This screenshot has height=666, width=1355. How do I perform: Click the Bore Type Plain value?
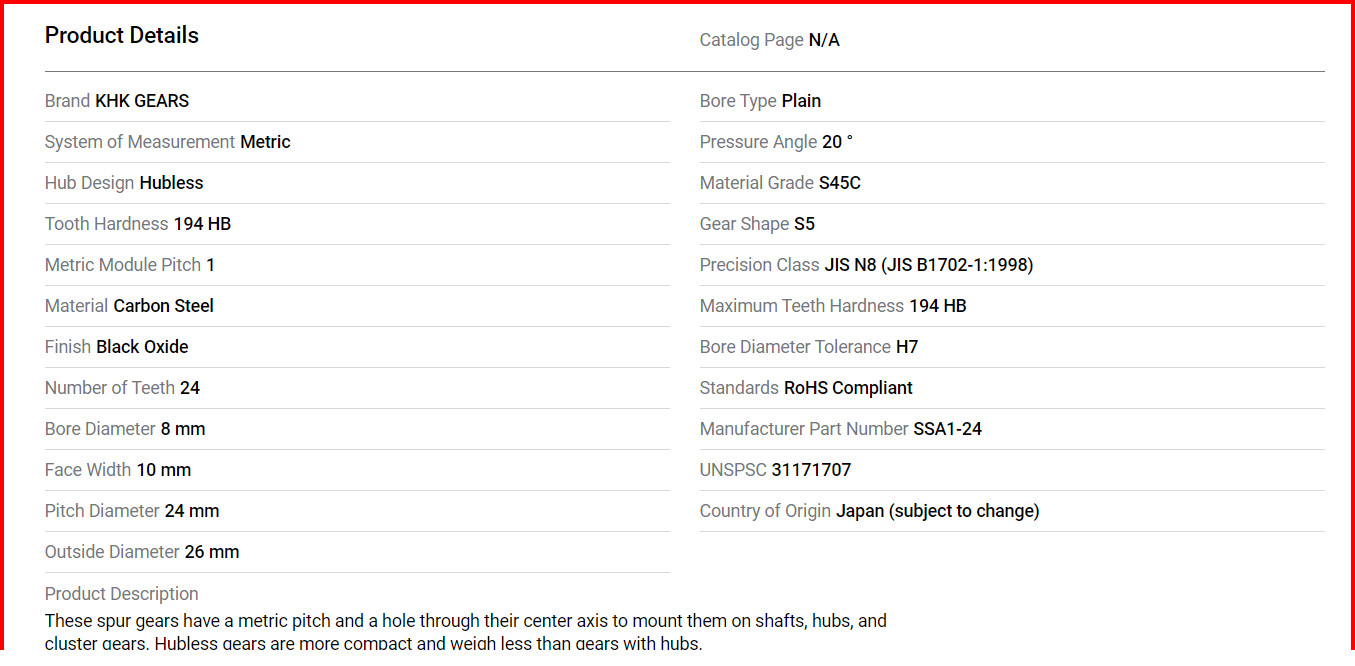801,101
